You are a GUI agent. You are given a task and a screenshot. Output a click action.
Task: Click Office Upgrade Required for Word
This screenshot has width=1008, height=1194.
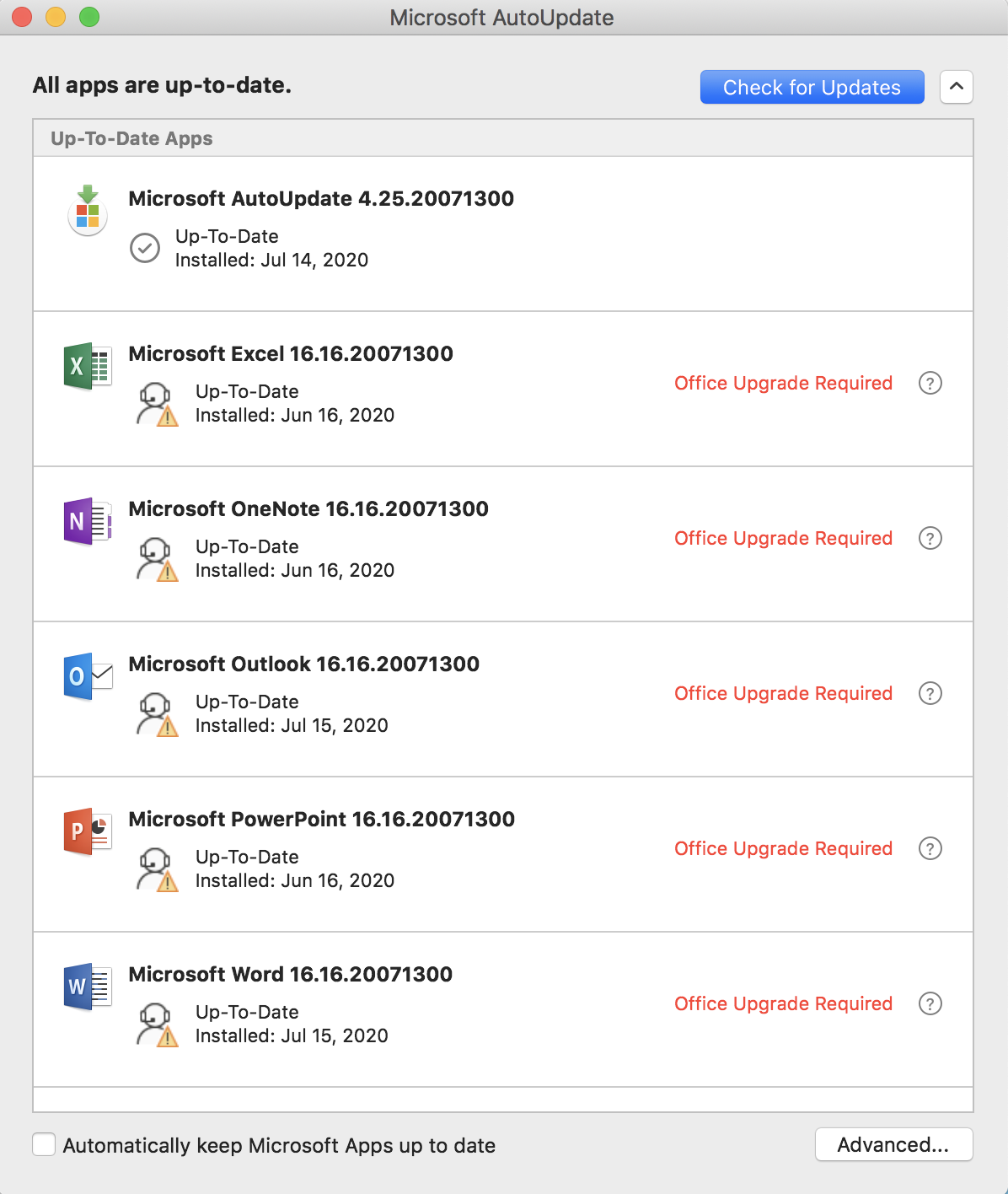783,1003
